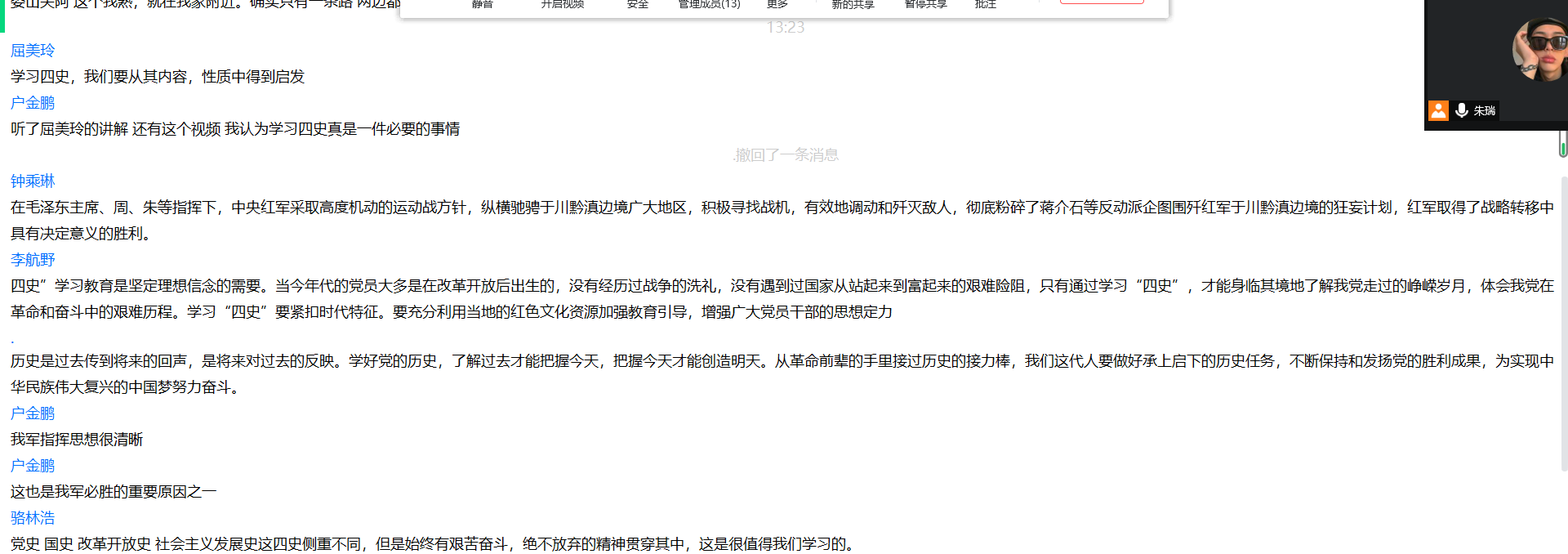This screenshot has height=554, width=1568.
Task: Click sender name 李航野
Action: point(33,260)
